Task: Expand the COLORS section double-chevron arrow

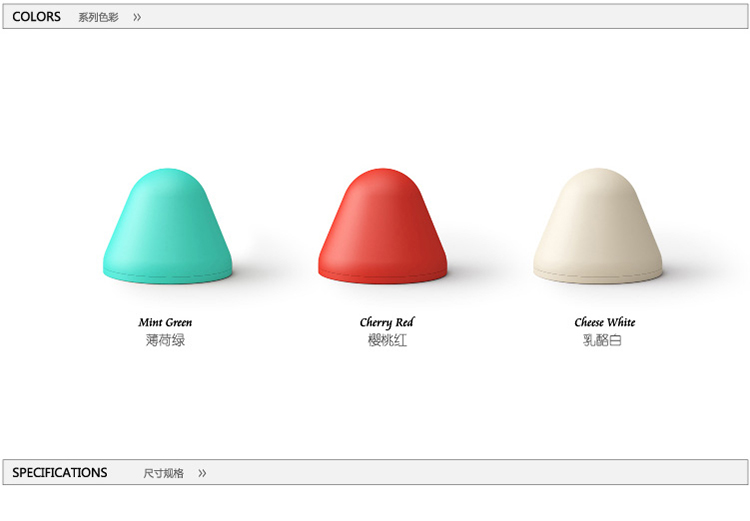Action: (x=137, y=17)
